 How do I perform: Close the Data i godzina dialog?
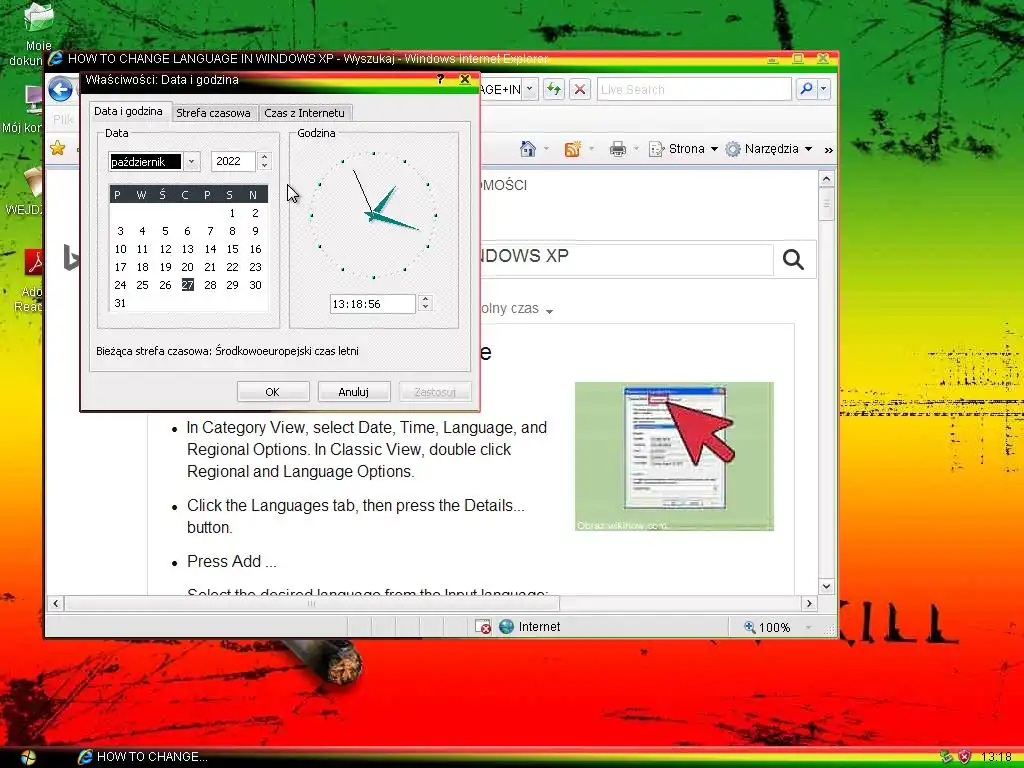(x=465, y=80)
